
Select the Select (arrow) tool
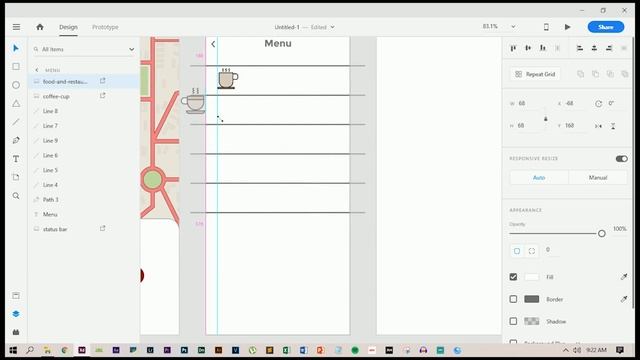[16, 48]
